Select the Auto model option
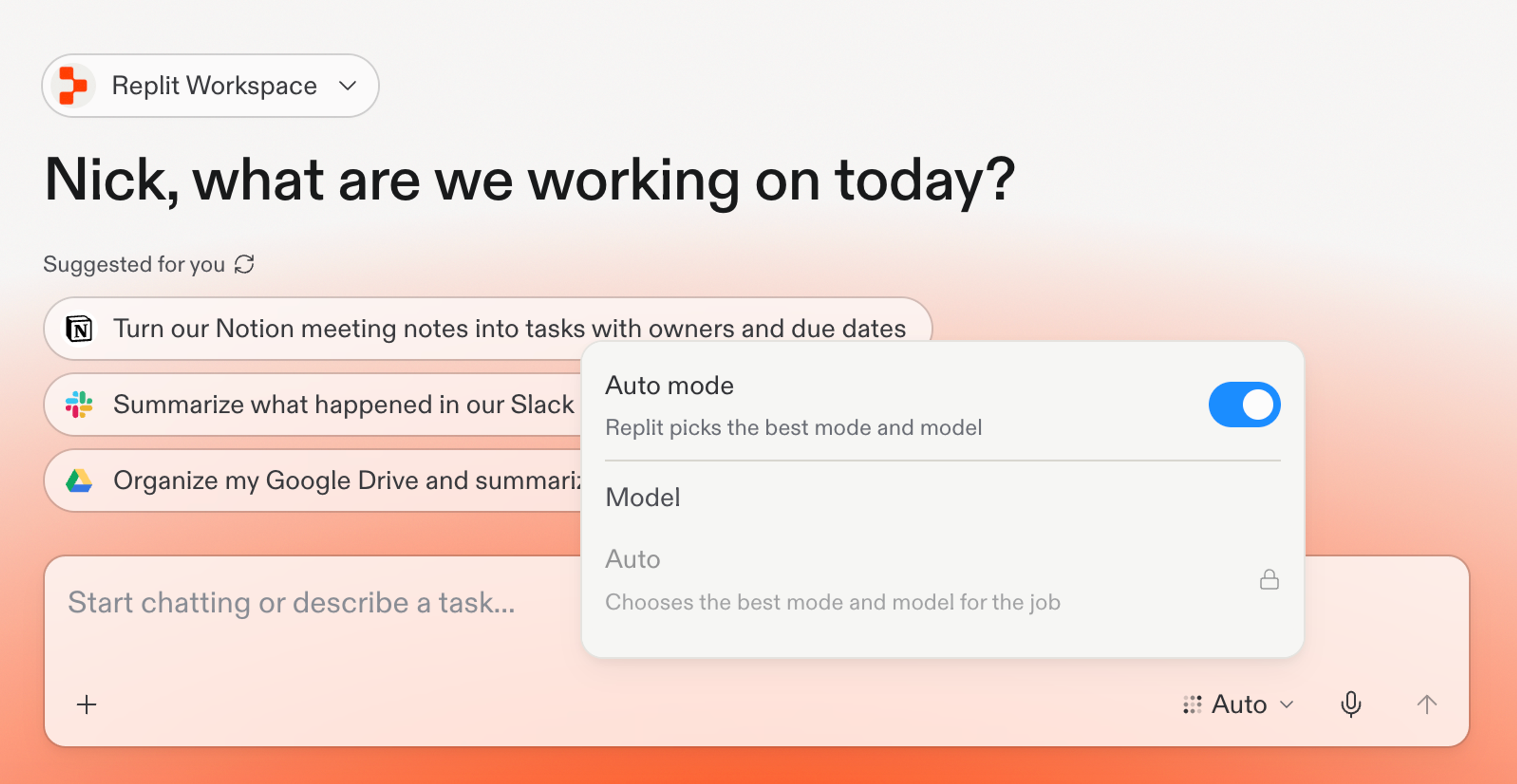This screenshot has width=1517, height=784. [x=942, y=580]
